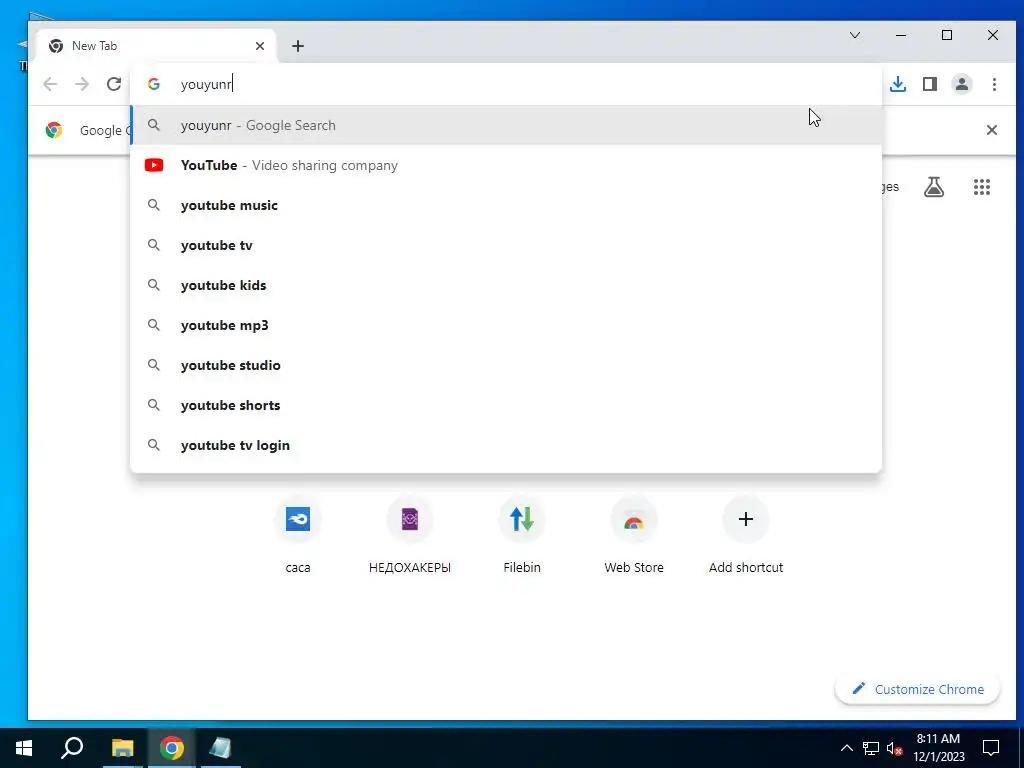This screenshot has height=768, width=1024.
Task: Choose the 'youtube tv' suggestion
Action: click(x=506, y=246)
